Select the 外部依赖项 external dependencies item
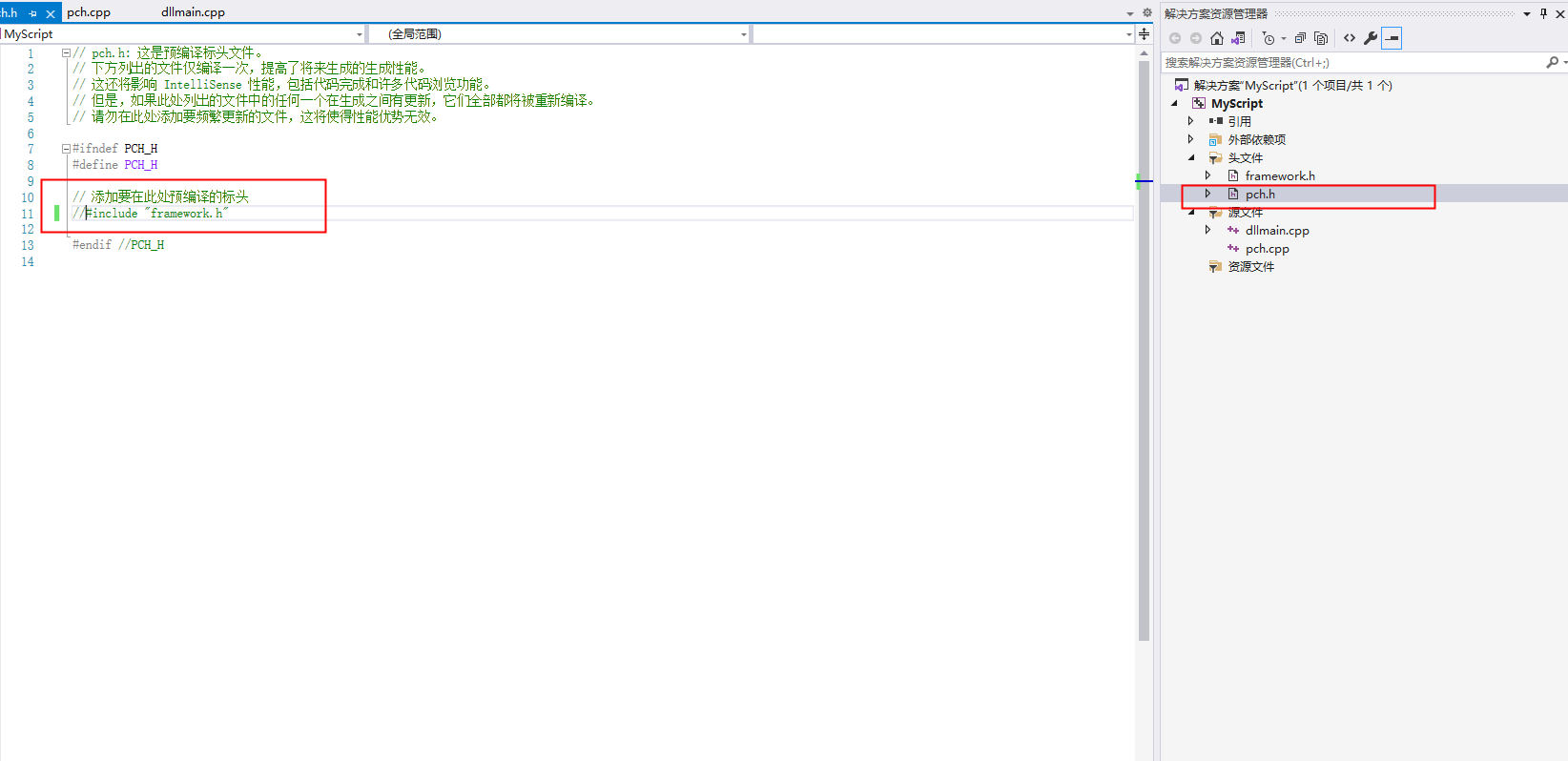Screen dimensions: 1568x761 pyautogui.click(x=1256, y=139)
